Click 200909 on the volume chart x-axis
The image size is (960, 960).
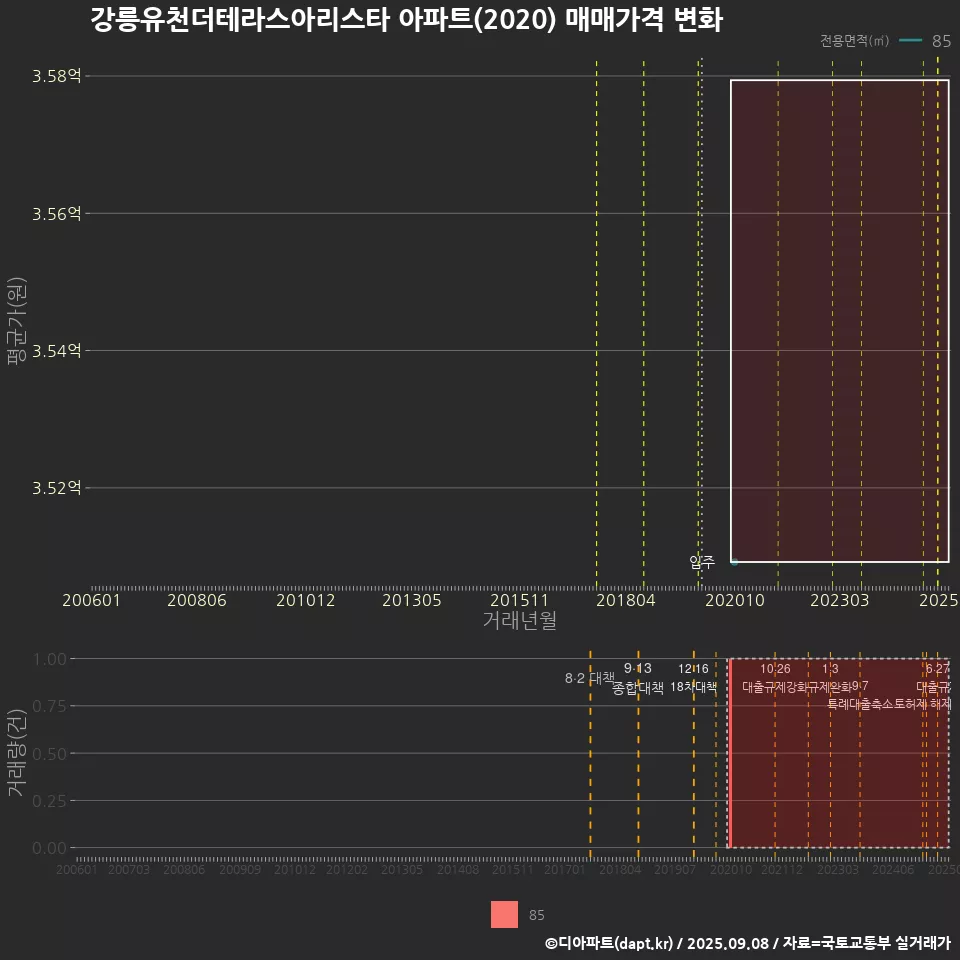click(240, 869)
